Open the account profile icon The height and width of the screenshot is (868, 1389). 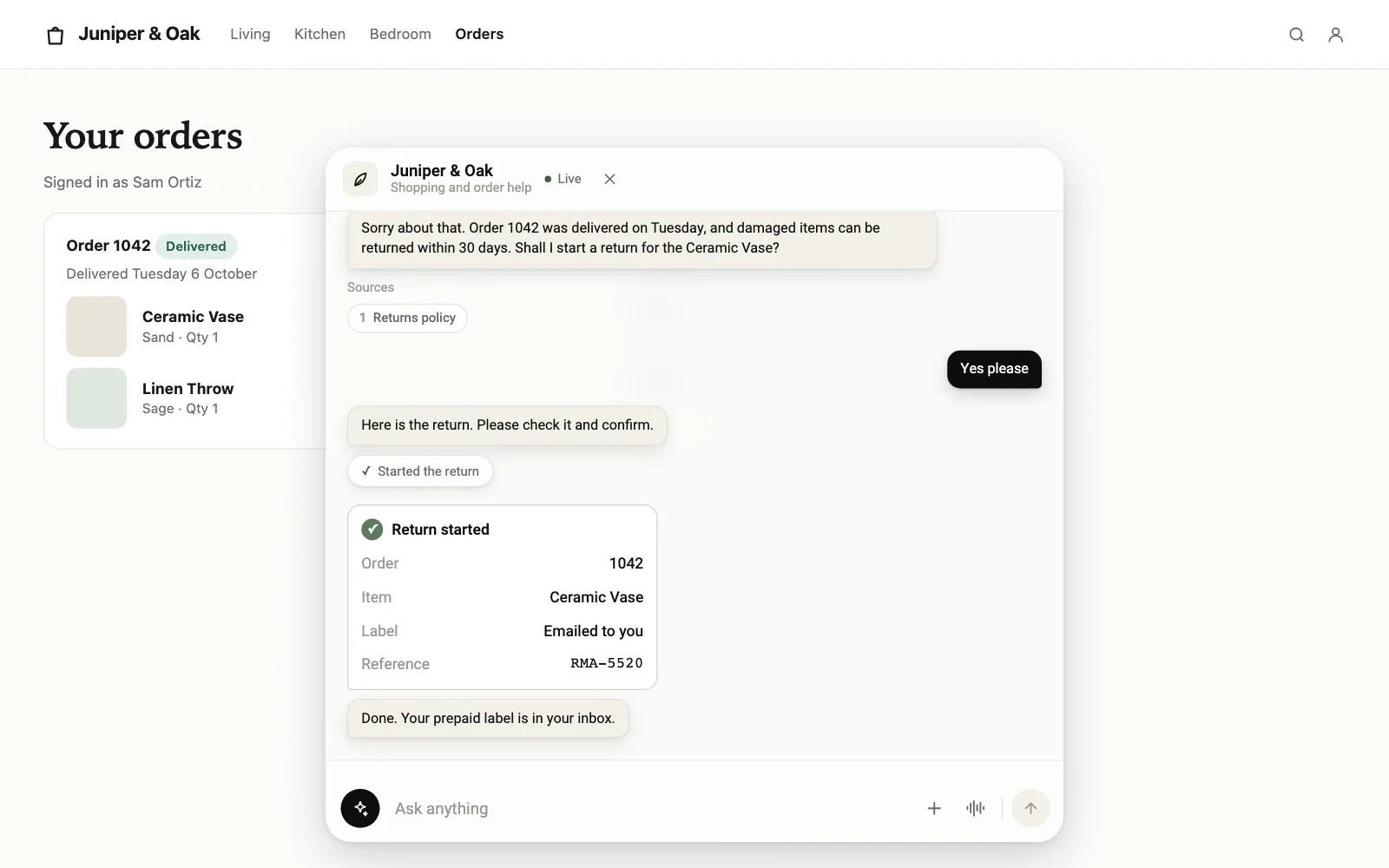point(1336,35)
